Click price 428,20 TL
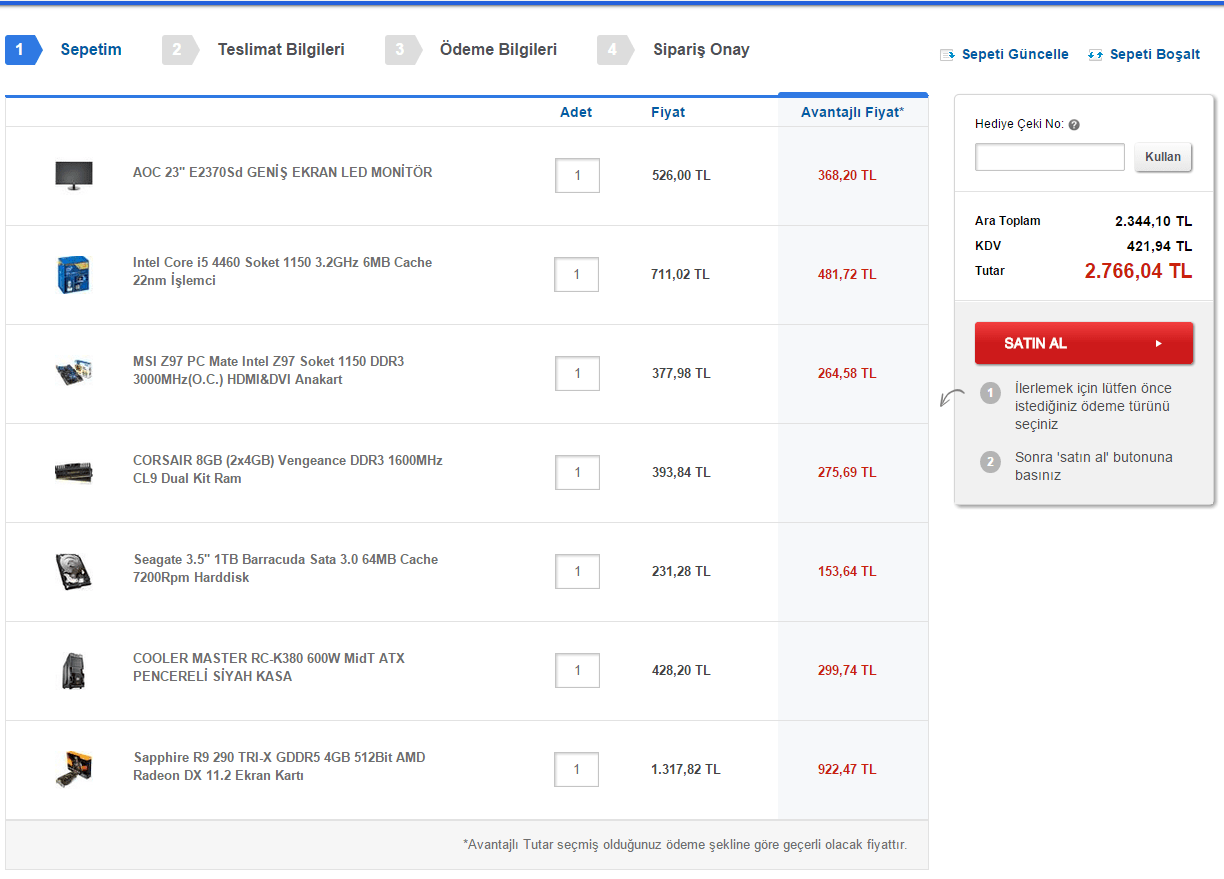Screen dimensions: 1224x879 (x=681, y=671)
